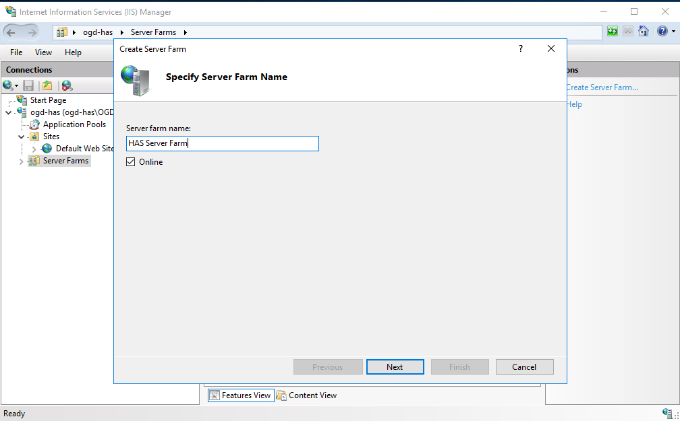The image size is (680, 421).
Task: Click Server Farms in the address breadcrumb
Action: (153, 32)
